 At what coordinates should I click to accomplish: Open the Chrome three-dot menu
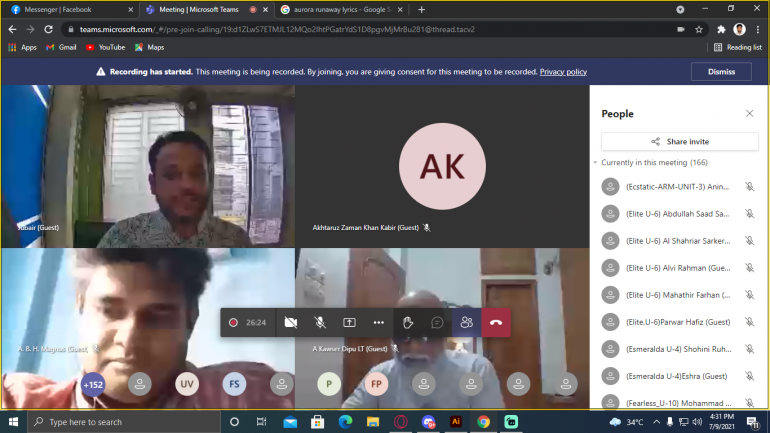click(757, 29)
